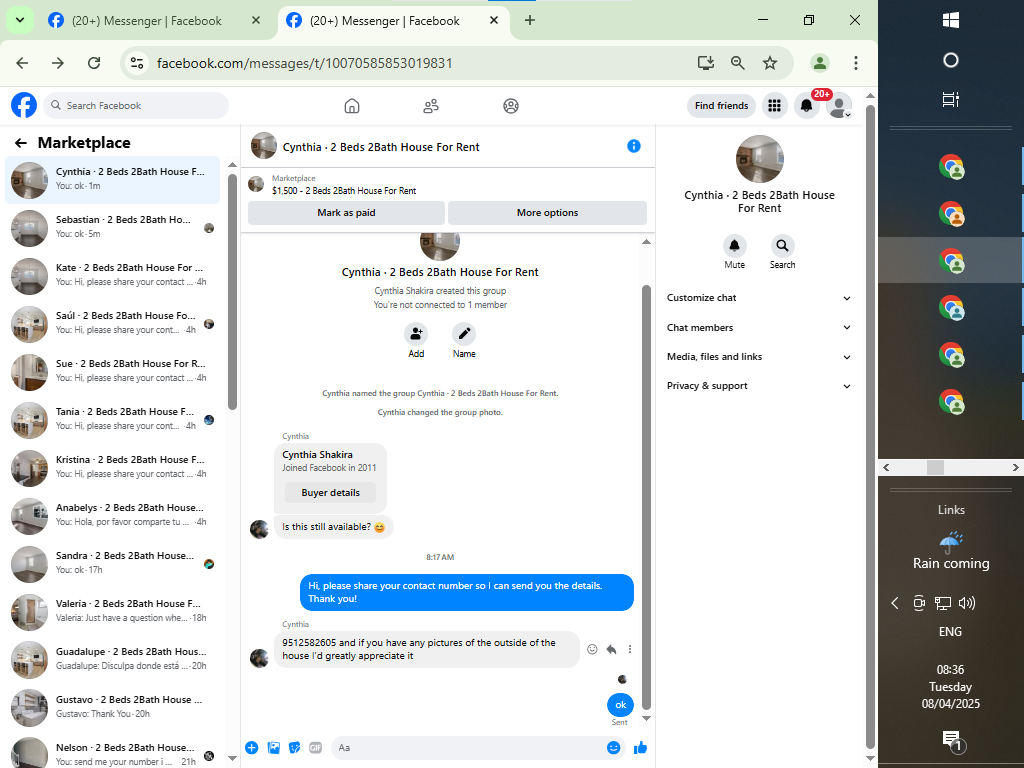View site information icon in address bar
The width and height of the screenshot is (1024, 768).
tap(137, 63)
